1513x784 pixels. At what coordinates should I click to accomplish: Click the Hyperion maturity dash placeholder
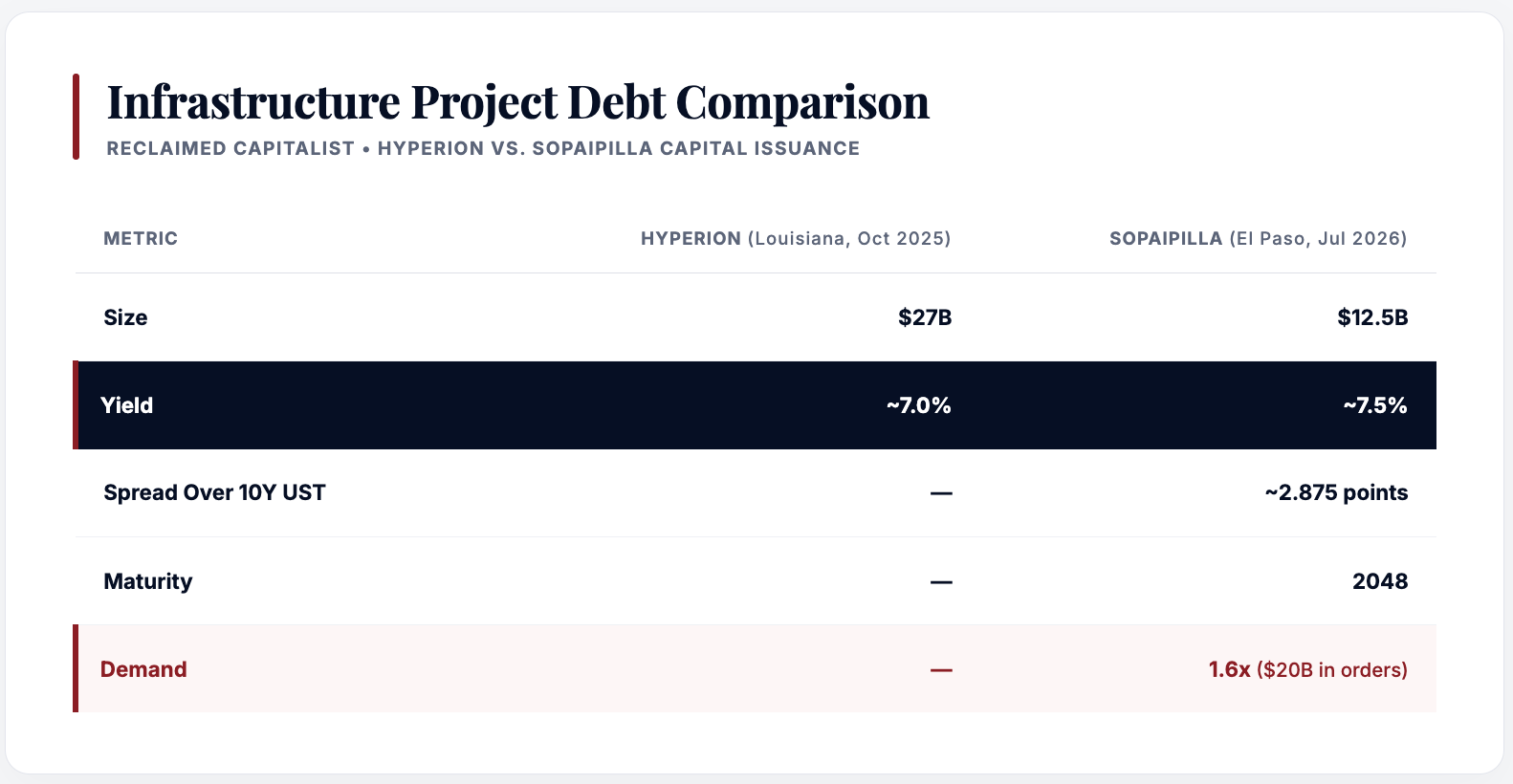[941, 582]
